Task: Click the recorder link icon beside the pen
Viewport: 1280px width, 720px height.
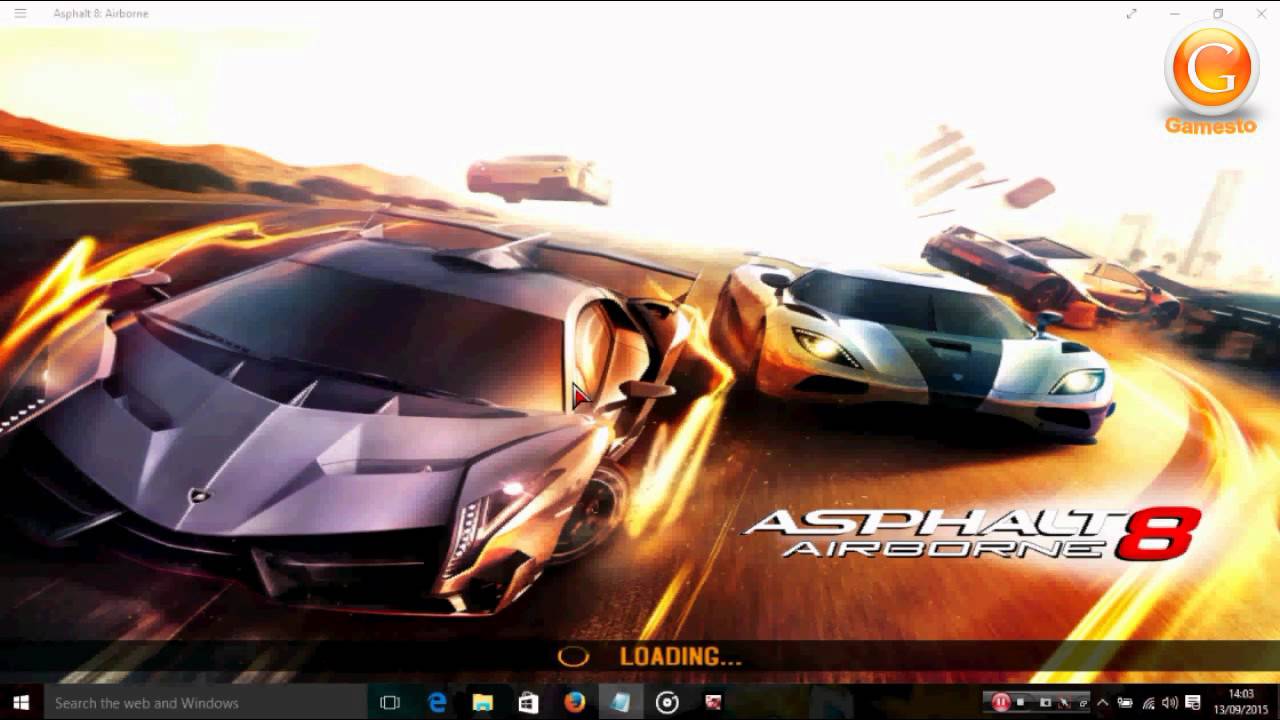Action: tap(1082, 703)
